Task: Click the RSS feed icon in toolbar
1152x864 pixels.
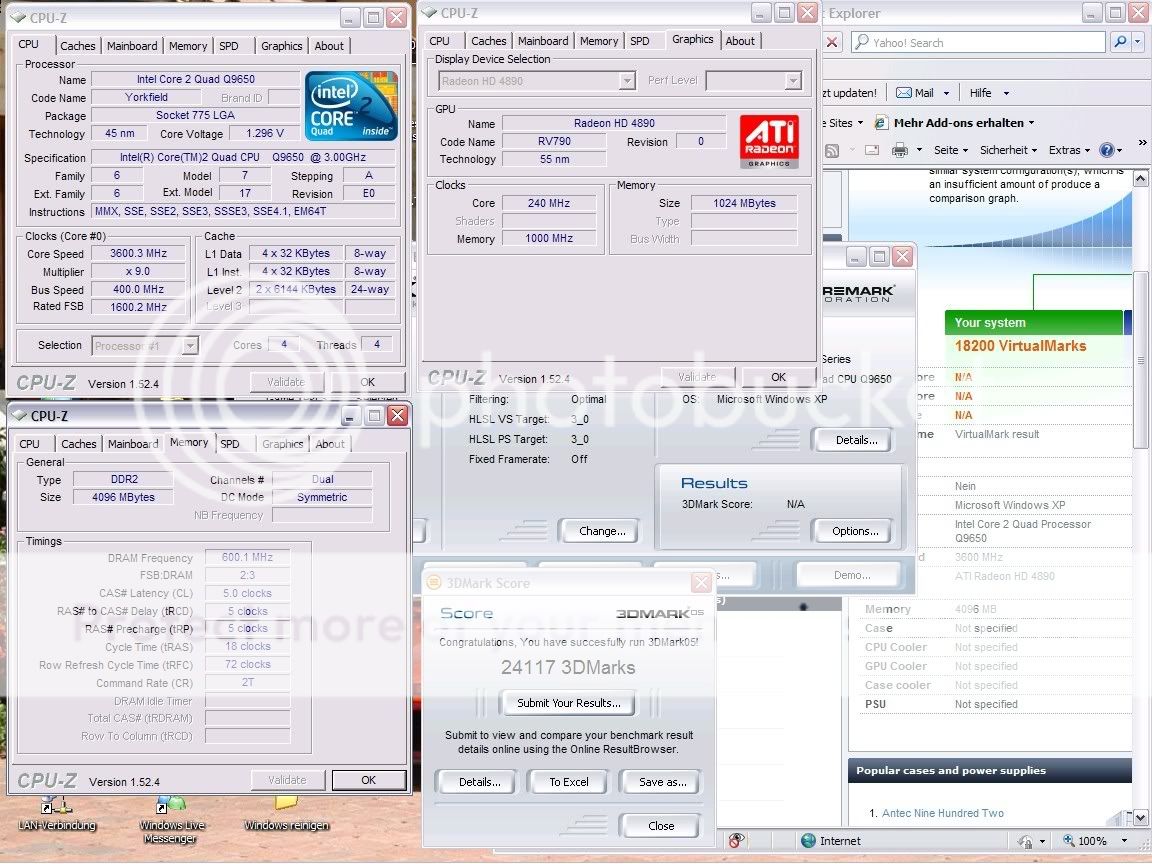Action: (831, 150)
